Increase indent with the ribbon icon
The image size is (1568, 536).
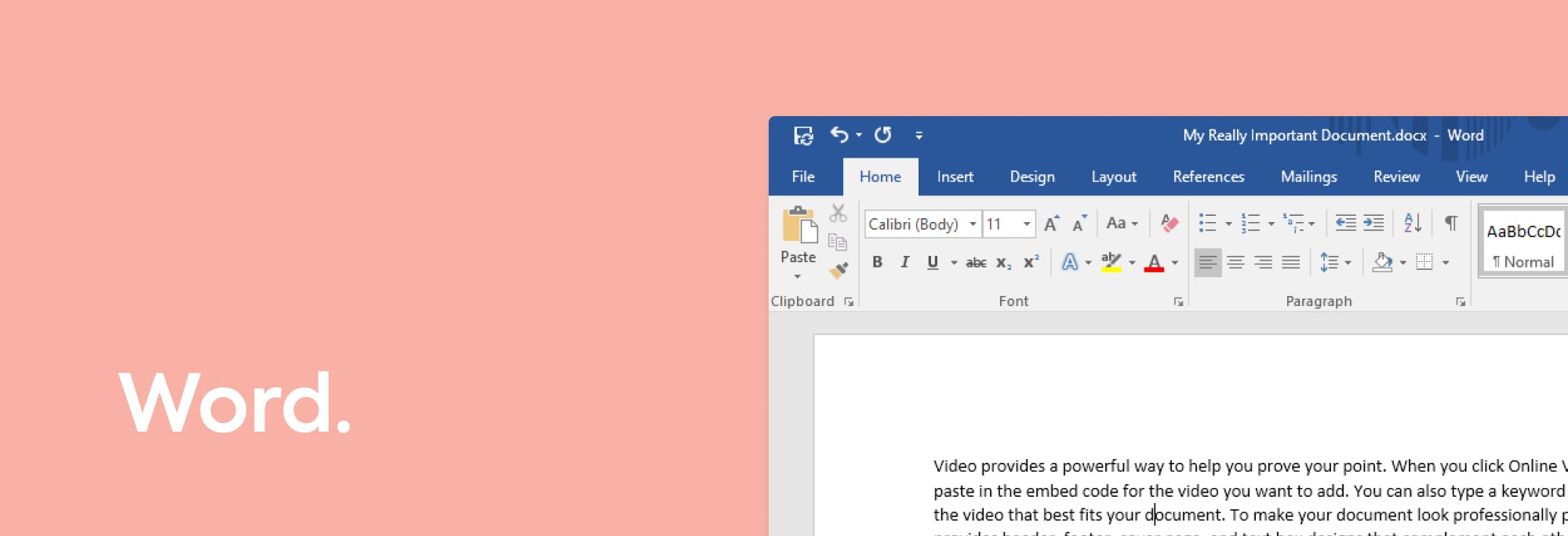pyautogui.click(x=1373, y=224)
